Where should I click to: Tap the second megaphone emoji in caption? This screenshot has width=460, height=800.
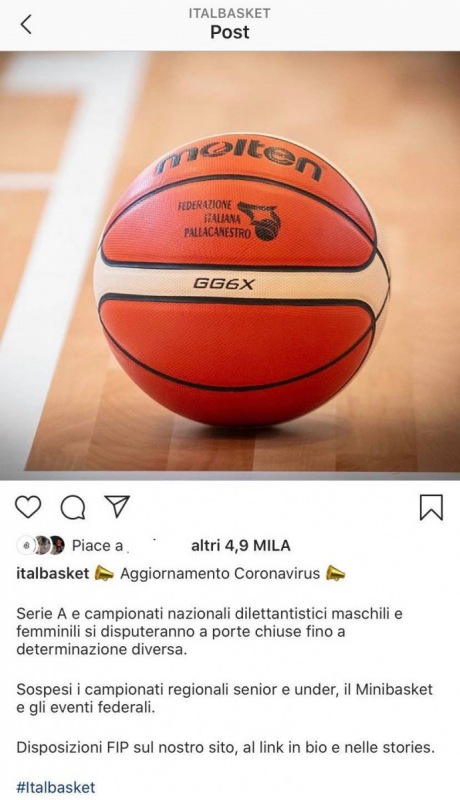[335, 573]
